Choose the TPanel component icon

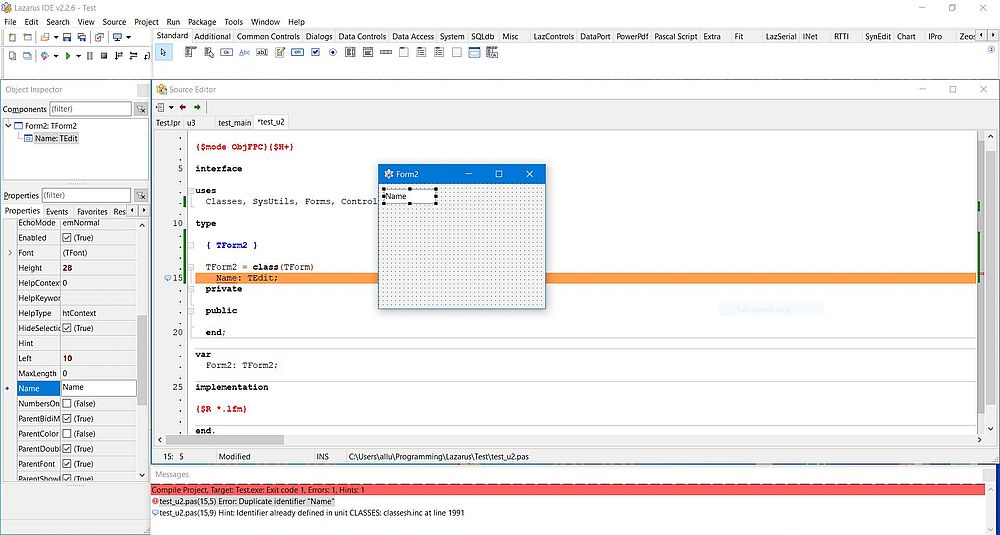(x=457, y=52)
